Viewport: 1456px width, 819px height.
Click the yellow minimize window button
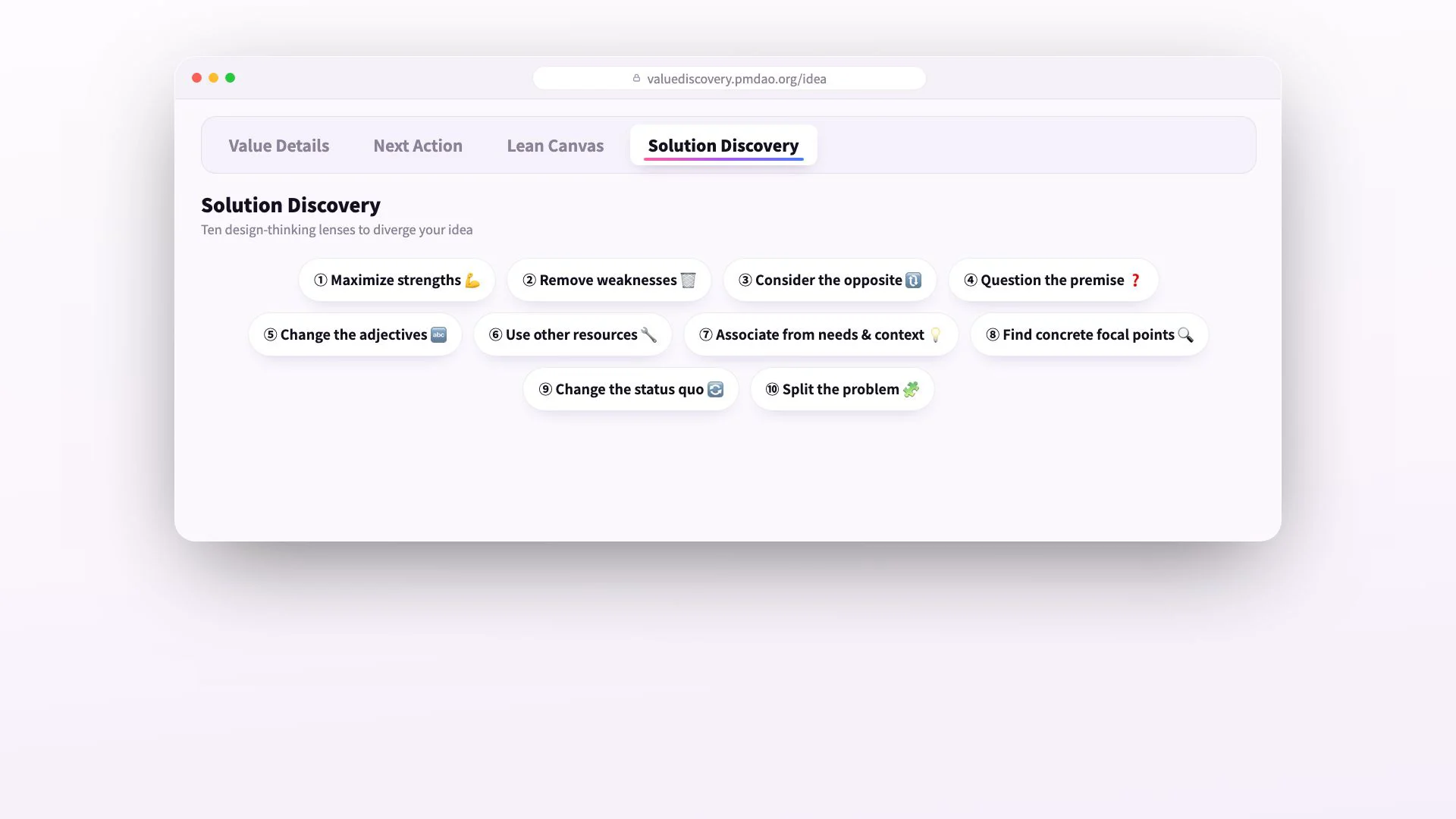tap(213, 77)
